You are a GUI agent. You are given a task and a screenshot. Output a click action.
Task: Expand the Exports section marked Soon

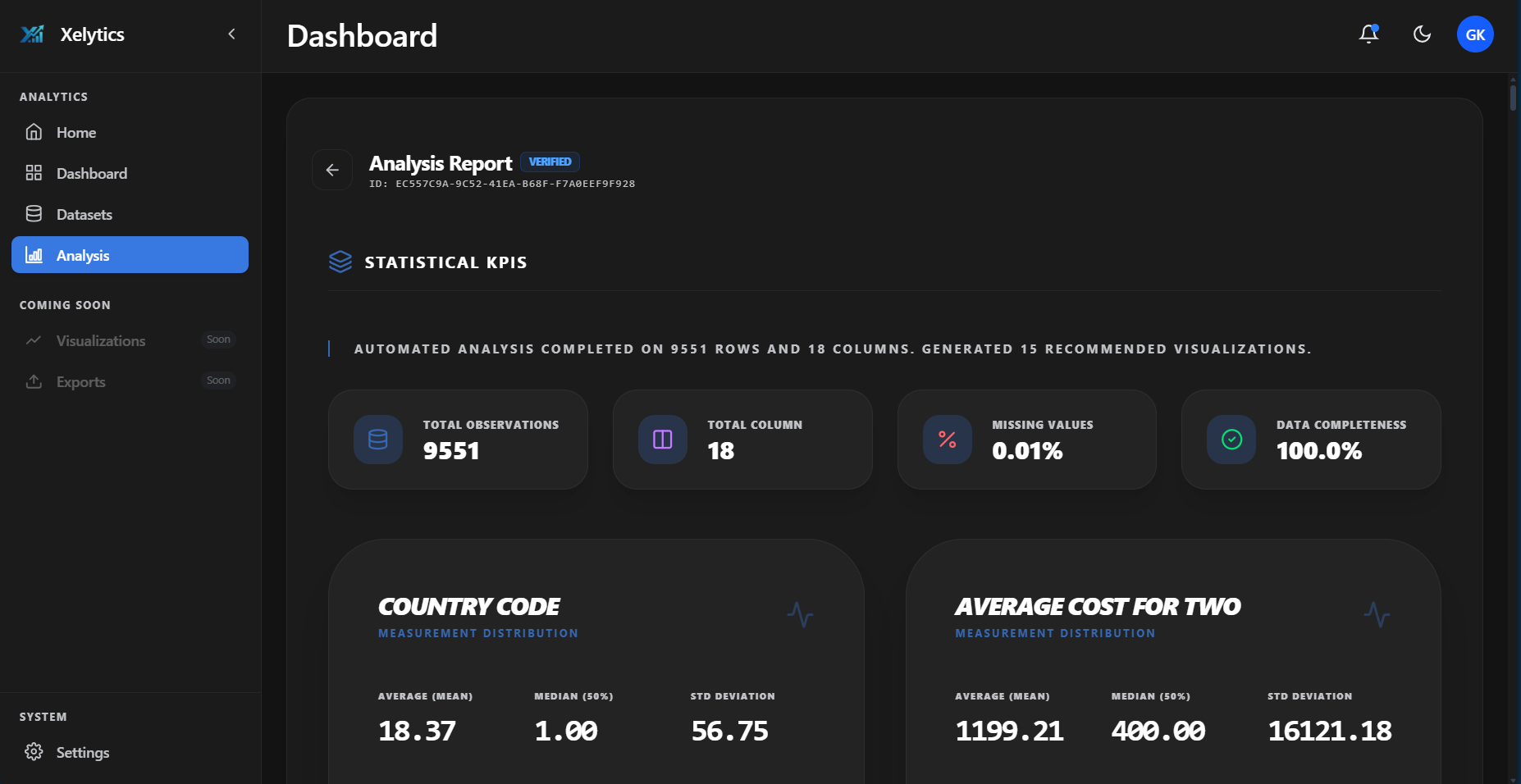[80, 381]
